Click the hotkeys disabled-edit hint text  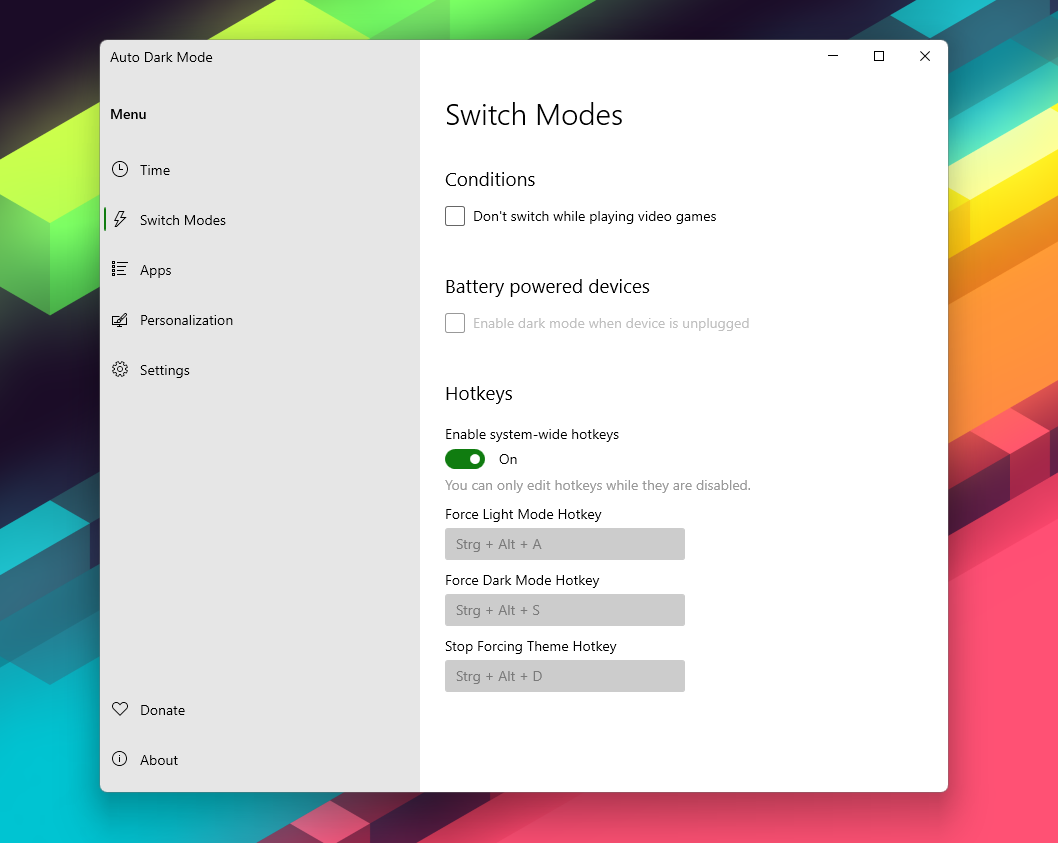point(598,485)
